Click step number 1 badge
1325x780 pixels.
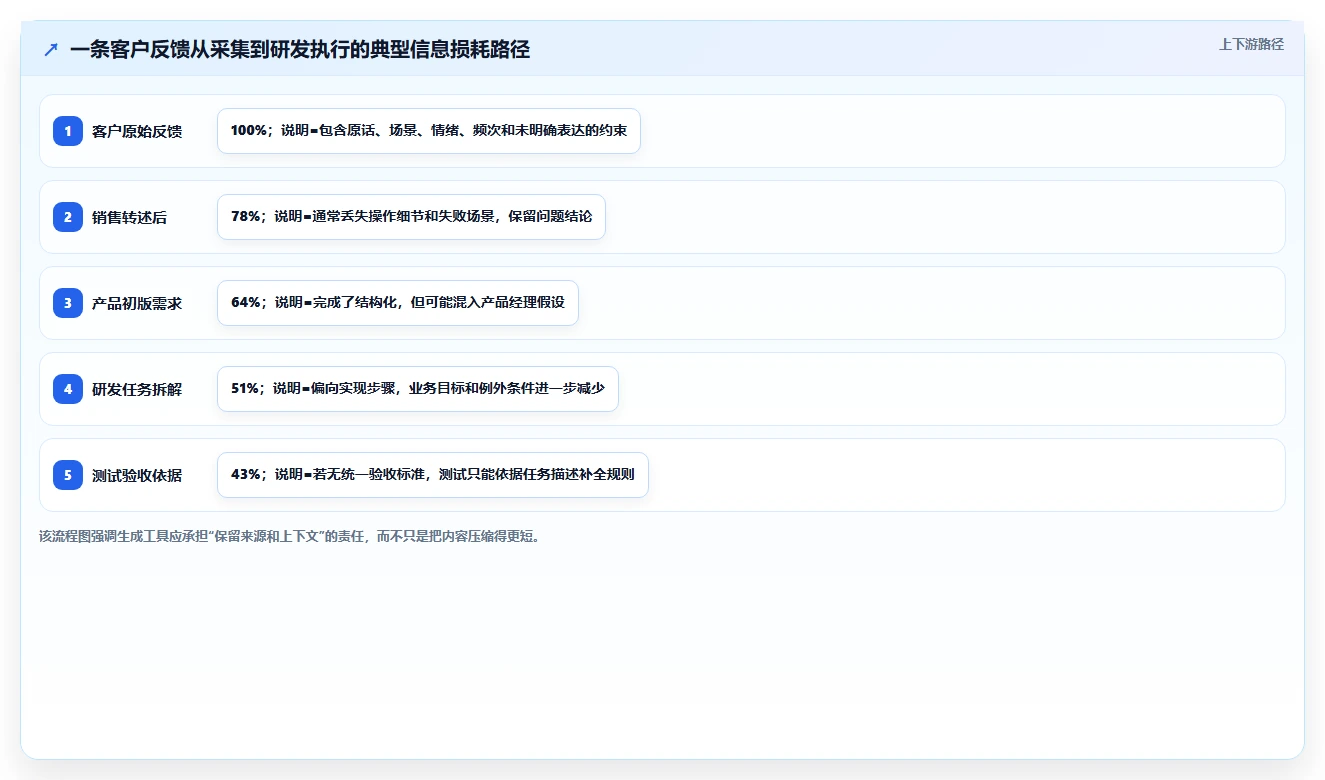(x=68, y=131)
